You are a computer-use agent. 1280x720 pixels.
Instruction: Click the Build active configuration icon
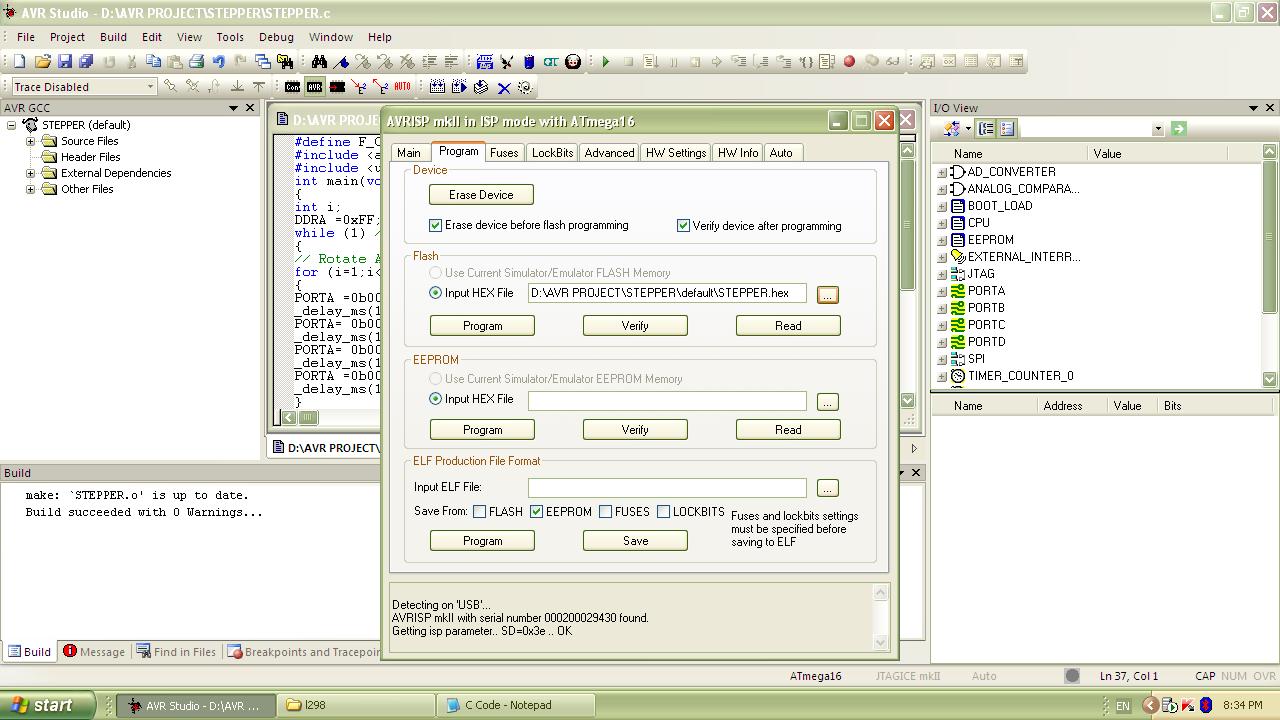pos(437,87)
